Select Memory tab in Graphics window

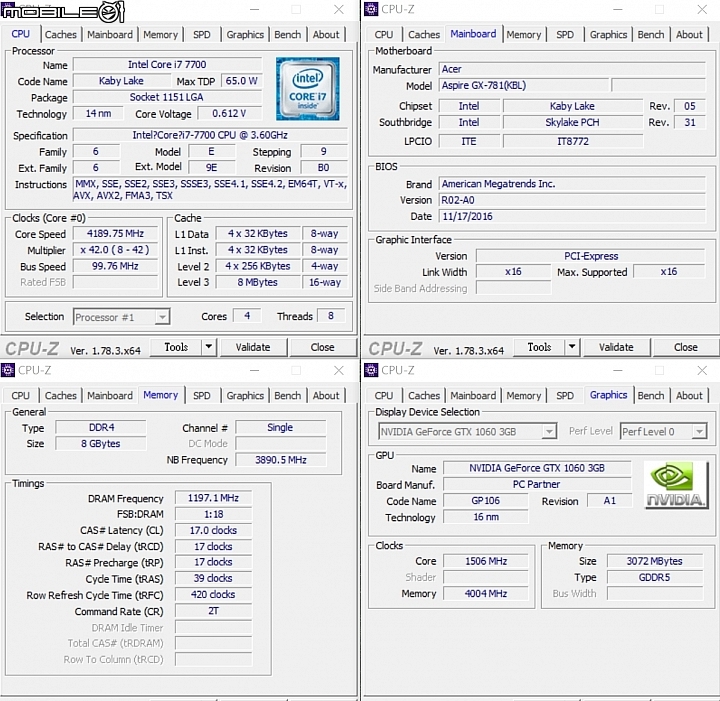click(523, 396)
